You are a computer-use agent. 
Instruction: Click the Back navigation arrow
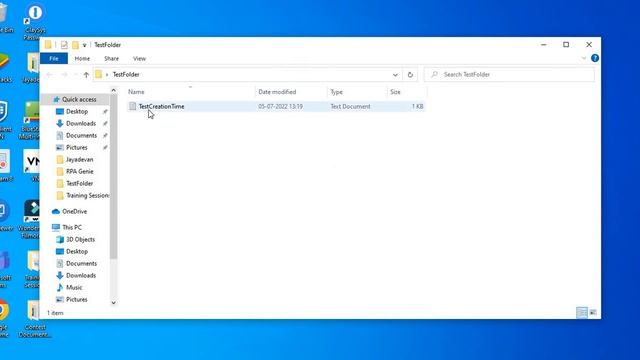click(49, 75)
